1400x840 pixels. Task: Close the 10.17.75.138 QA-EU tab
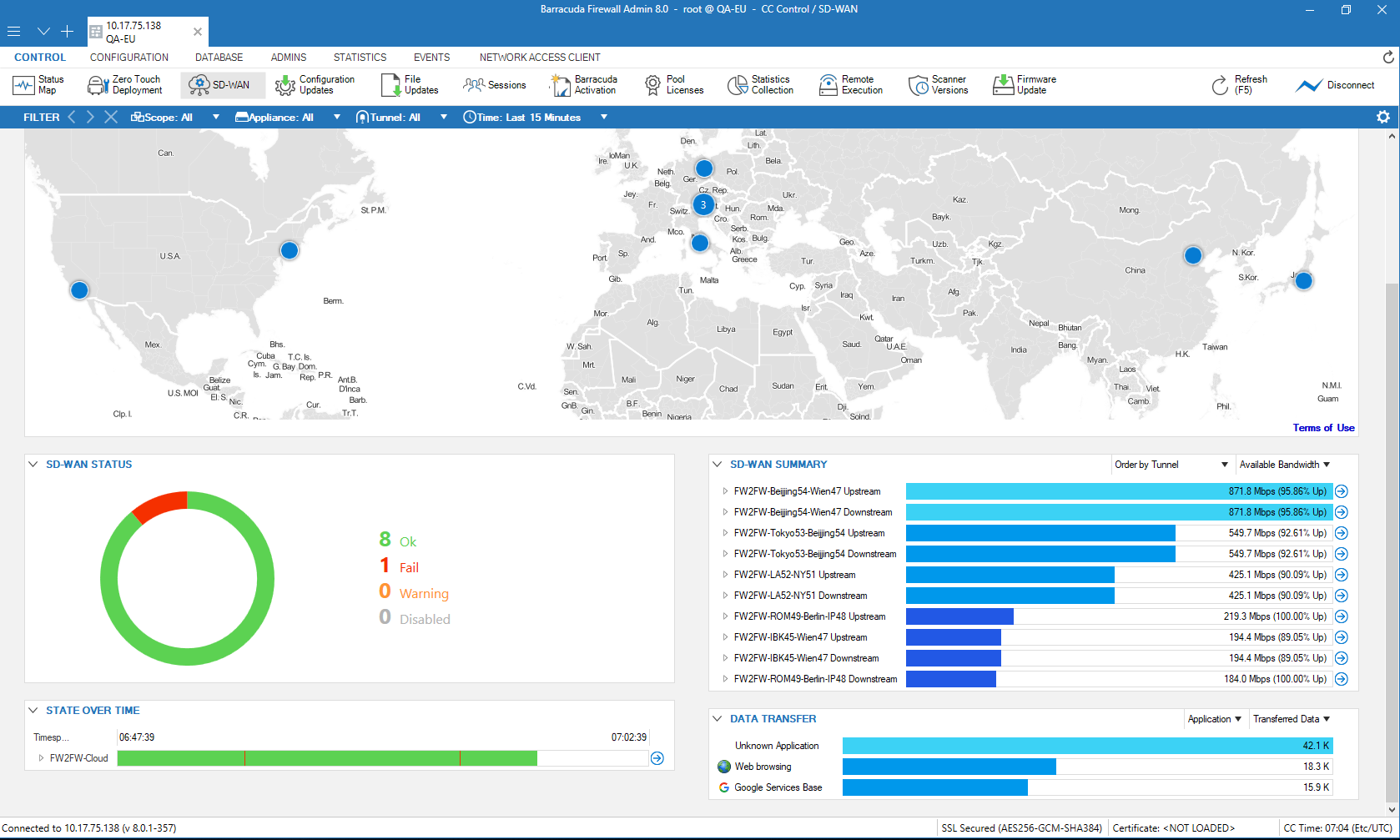point(198,32)
